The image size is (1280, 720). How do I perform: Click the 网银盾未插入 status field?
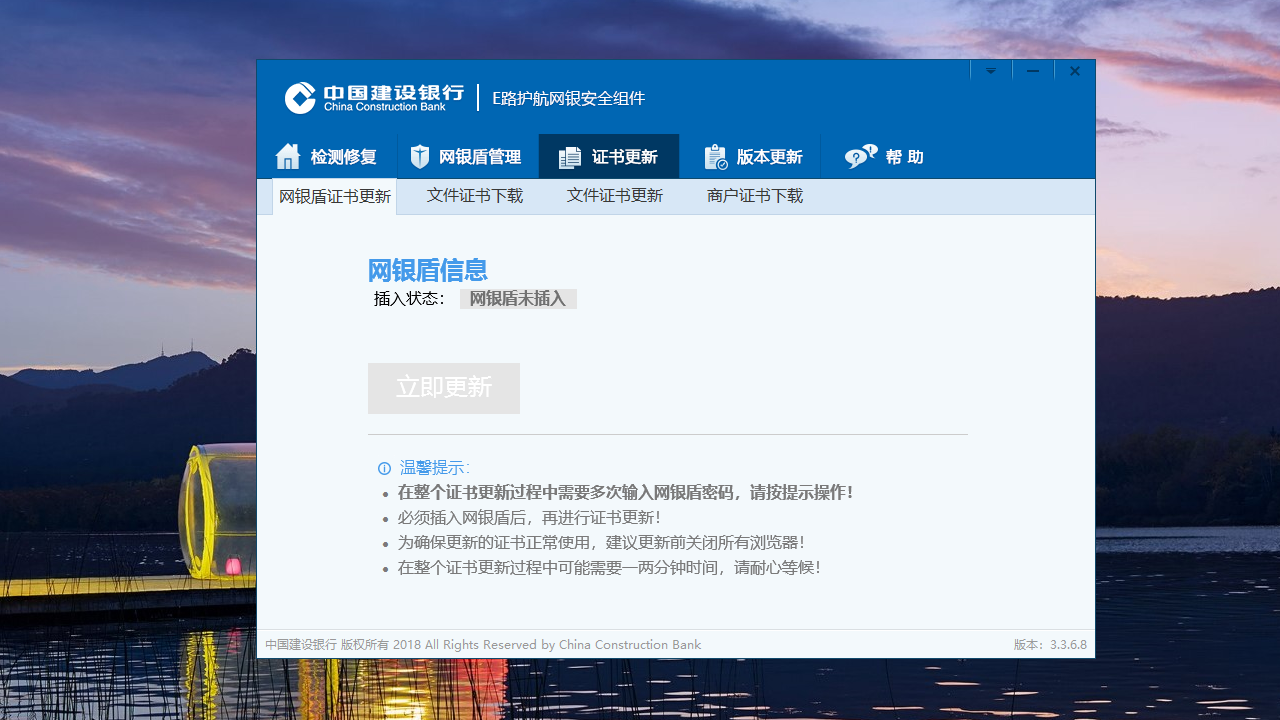(518, 298)
